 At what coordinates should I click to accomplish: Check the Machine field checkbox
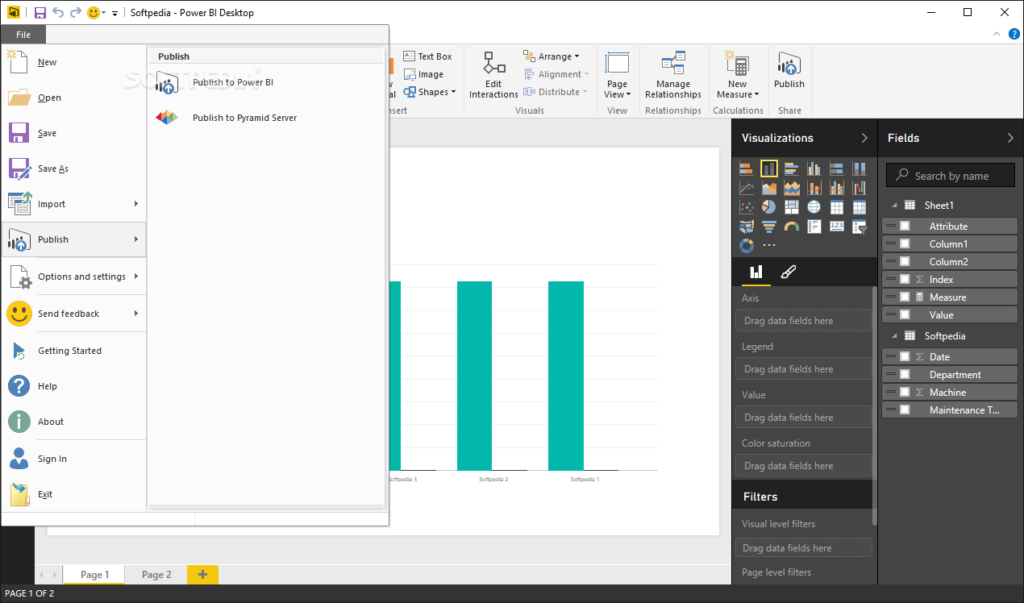click(x=903, y=391)
